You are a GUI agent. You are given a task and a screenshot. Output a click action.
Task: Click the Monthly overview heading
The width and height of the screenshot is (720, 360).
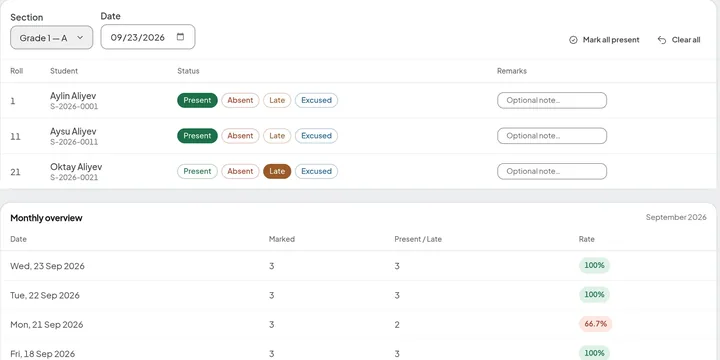pyautogui.click(x=46, y=218)
